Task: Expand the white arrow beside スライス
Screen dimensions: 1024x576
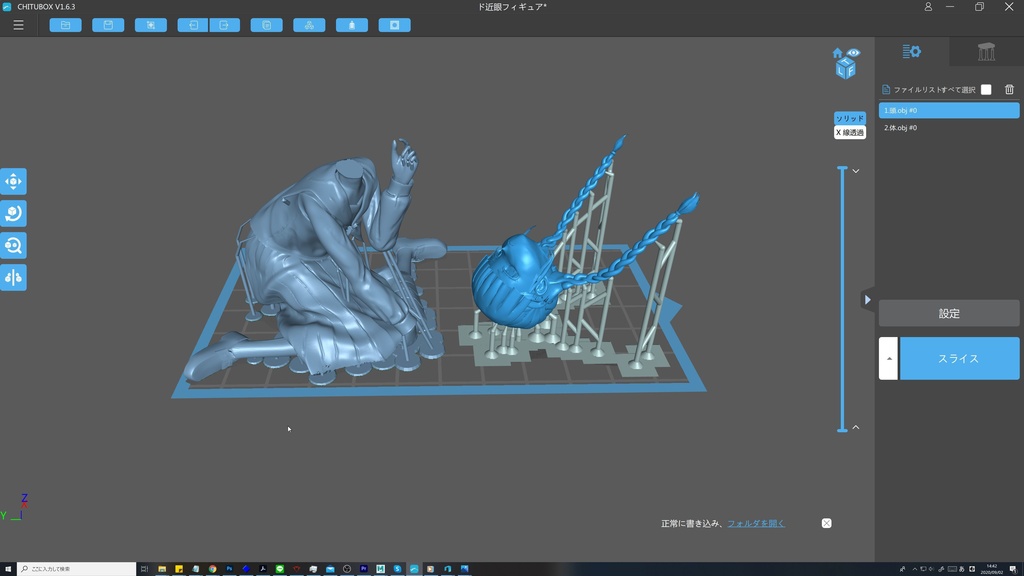Action: point(888,359)
